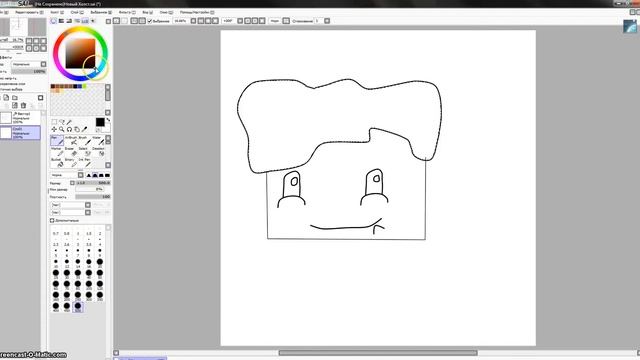Select the Water brush tool
The height and width of the screenshot is (360, 640).
tap(98, 140)
